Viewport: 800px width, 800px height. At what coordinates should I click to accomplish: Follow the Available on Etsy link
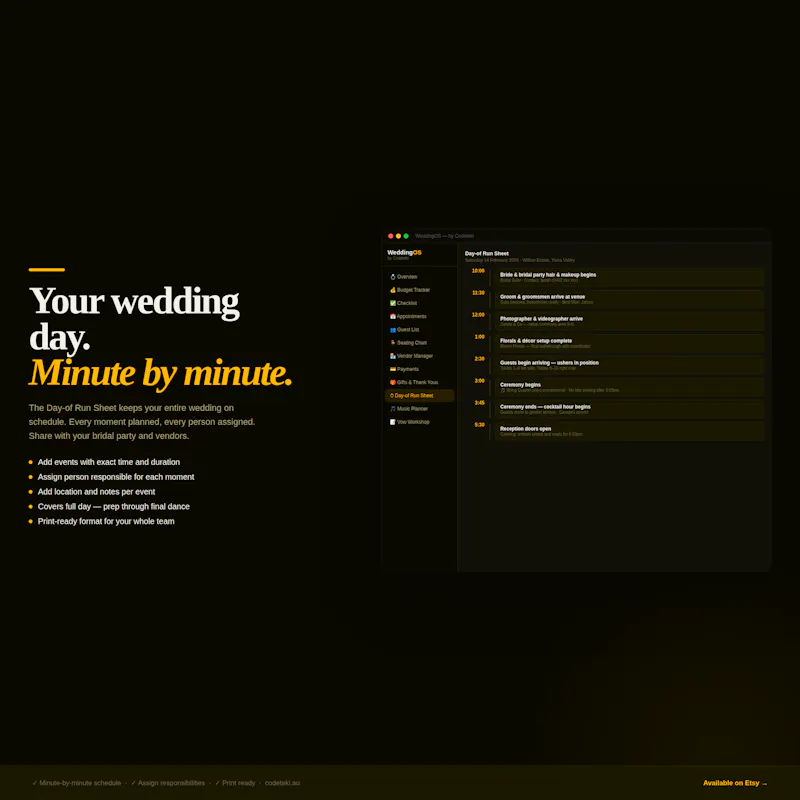coord(735,783)
